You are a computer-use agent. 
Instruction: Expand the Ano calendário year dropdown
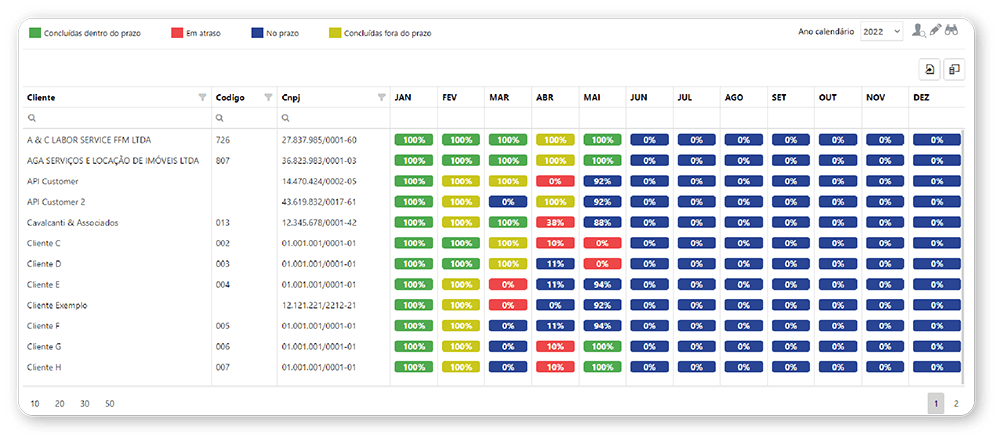tap(881, 31)
